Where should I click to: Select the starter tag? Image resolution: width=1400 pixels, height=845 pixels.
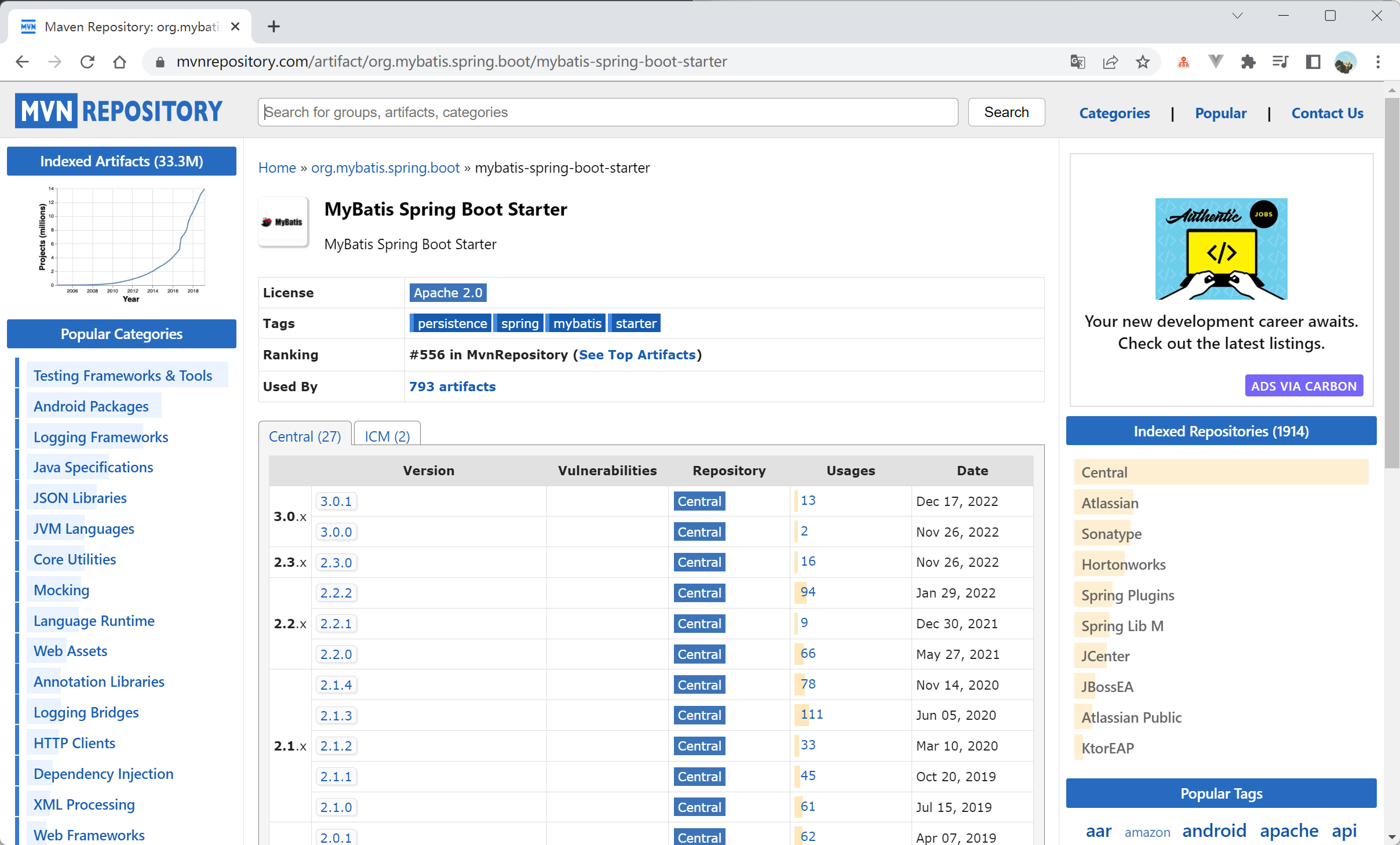(x=635, y=323)
